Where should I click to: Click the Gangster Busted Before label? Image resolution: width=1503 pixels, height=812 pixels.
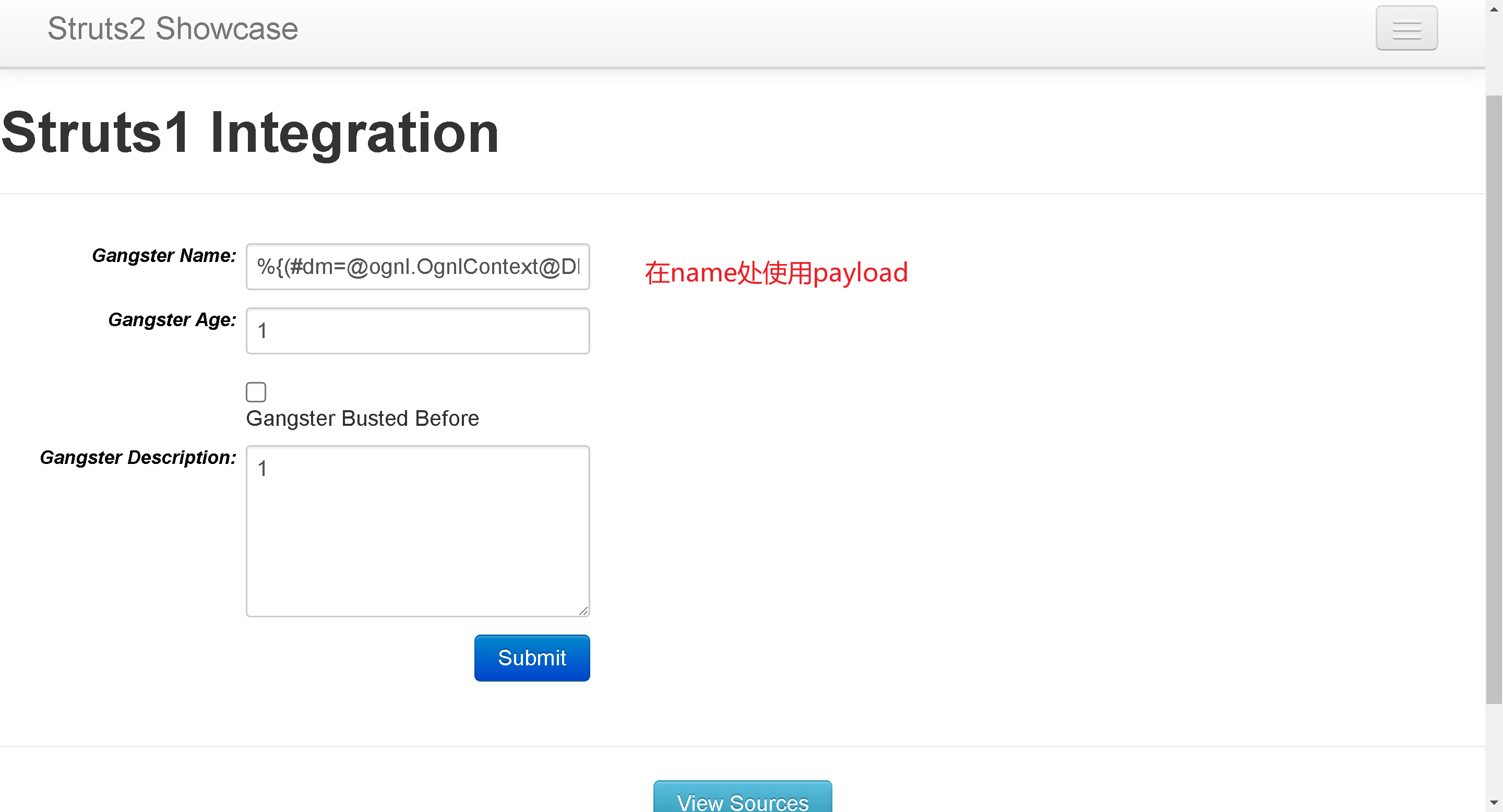tap(362, 418)
